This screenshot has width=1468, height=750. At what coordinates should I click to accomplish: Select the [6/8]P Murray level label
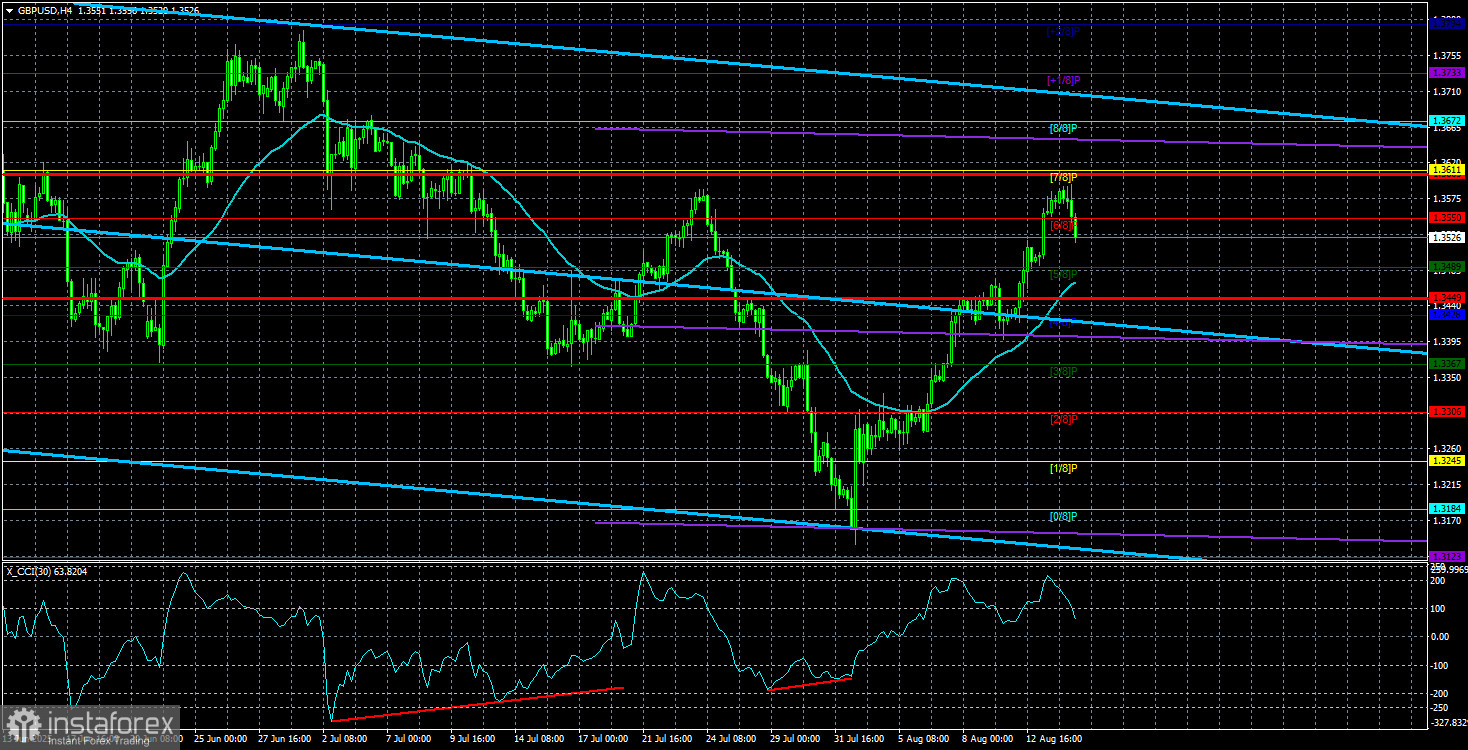point(1063,226)
